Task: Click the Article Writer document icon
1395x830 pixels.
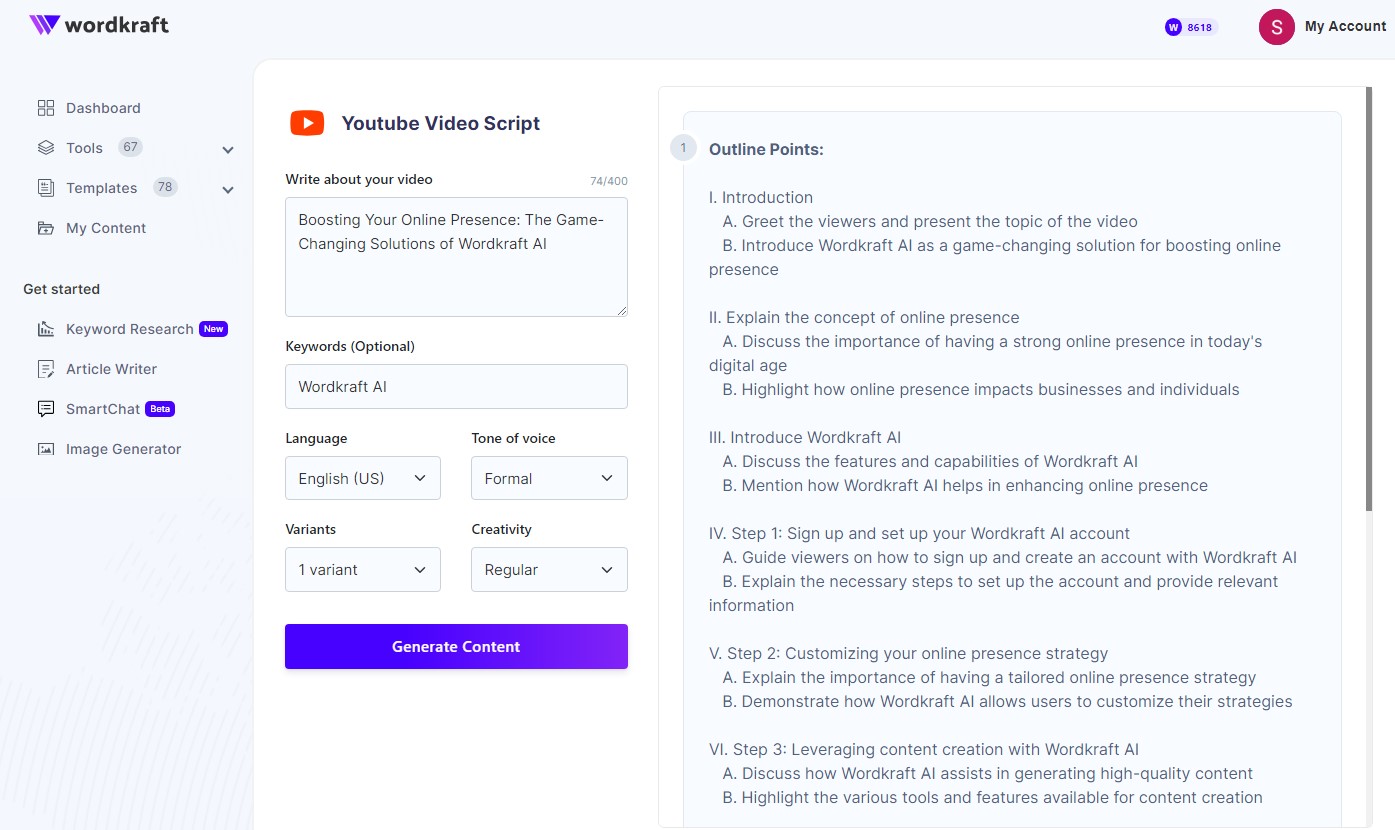Action: [x=45, y=368]
